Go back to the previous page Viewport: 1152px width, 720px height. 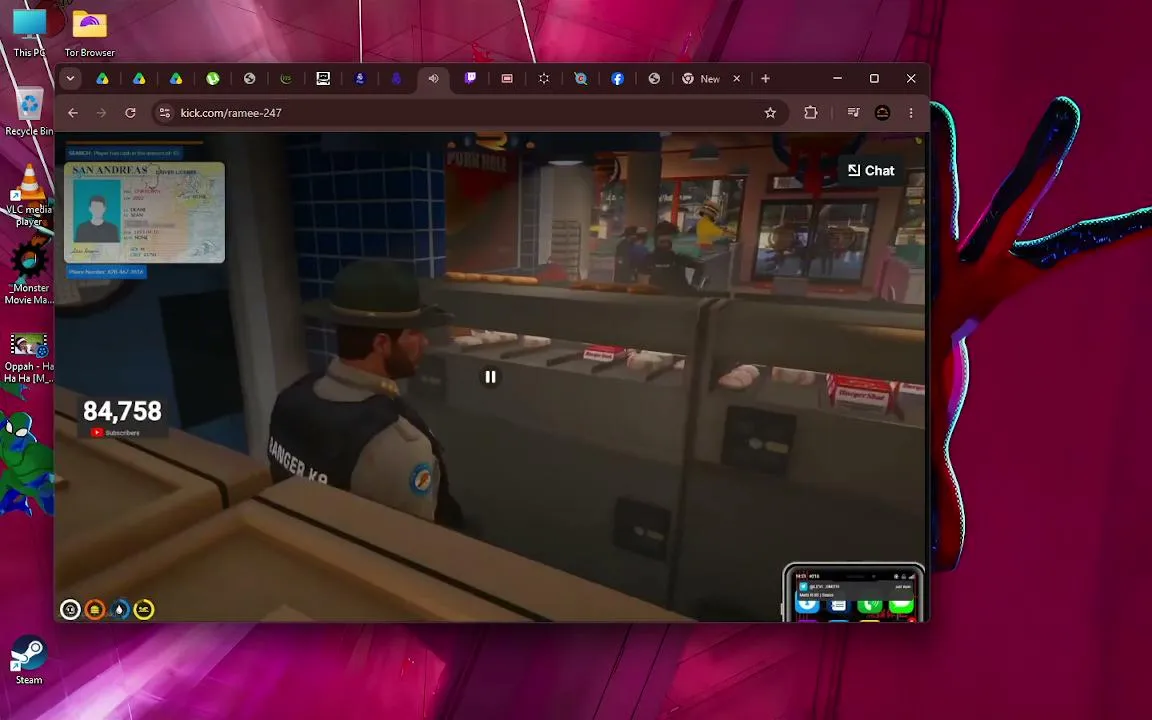[73, 112]
